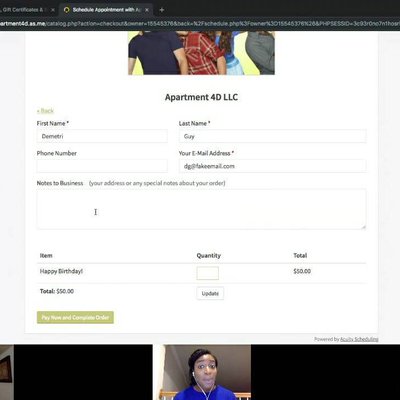Click Pay Now and Complete Order
Image resolution: width=400 pixels, height=400 pixels.
coord(75,317)
